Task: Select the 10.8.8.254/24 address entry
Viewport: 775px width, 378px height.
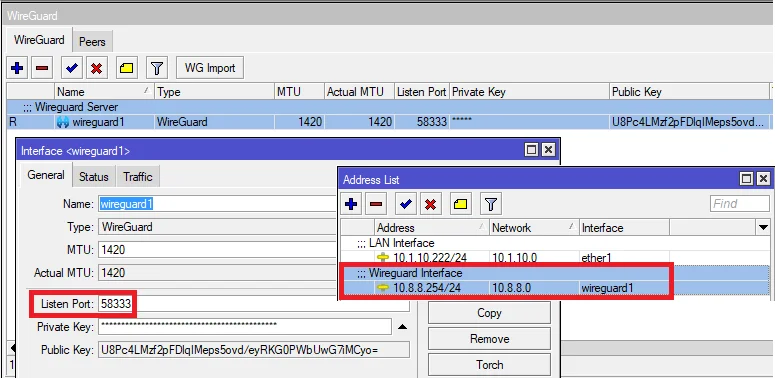Action: tap(555, 288)
